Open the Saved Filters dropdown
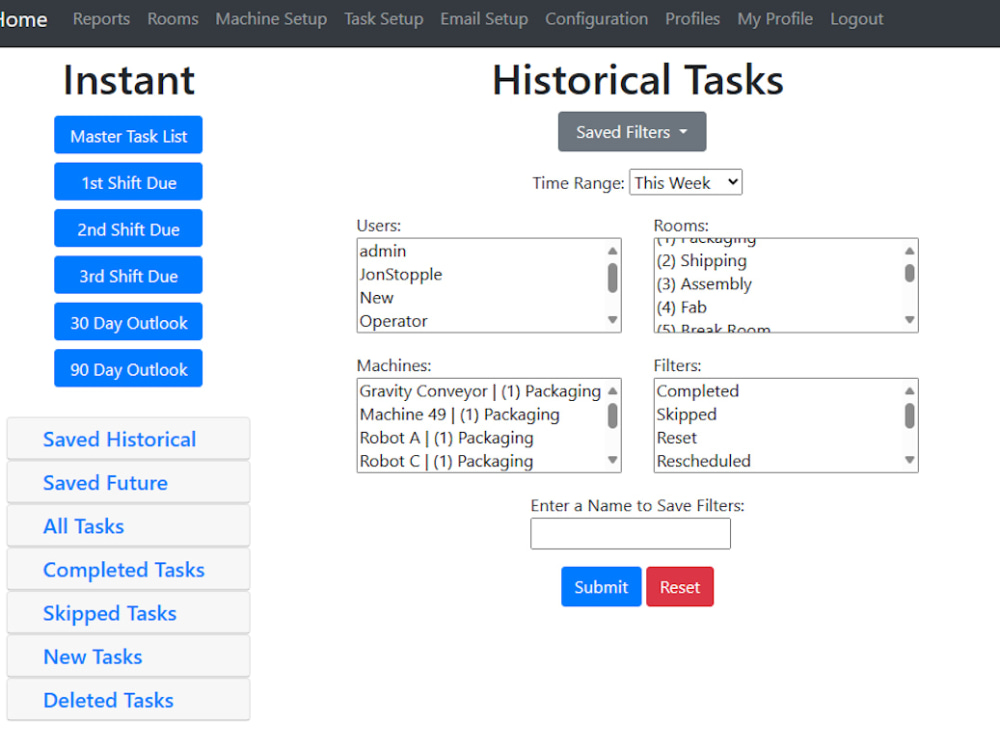 pyautogui.click(x=631, y=131)
